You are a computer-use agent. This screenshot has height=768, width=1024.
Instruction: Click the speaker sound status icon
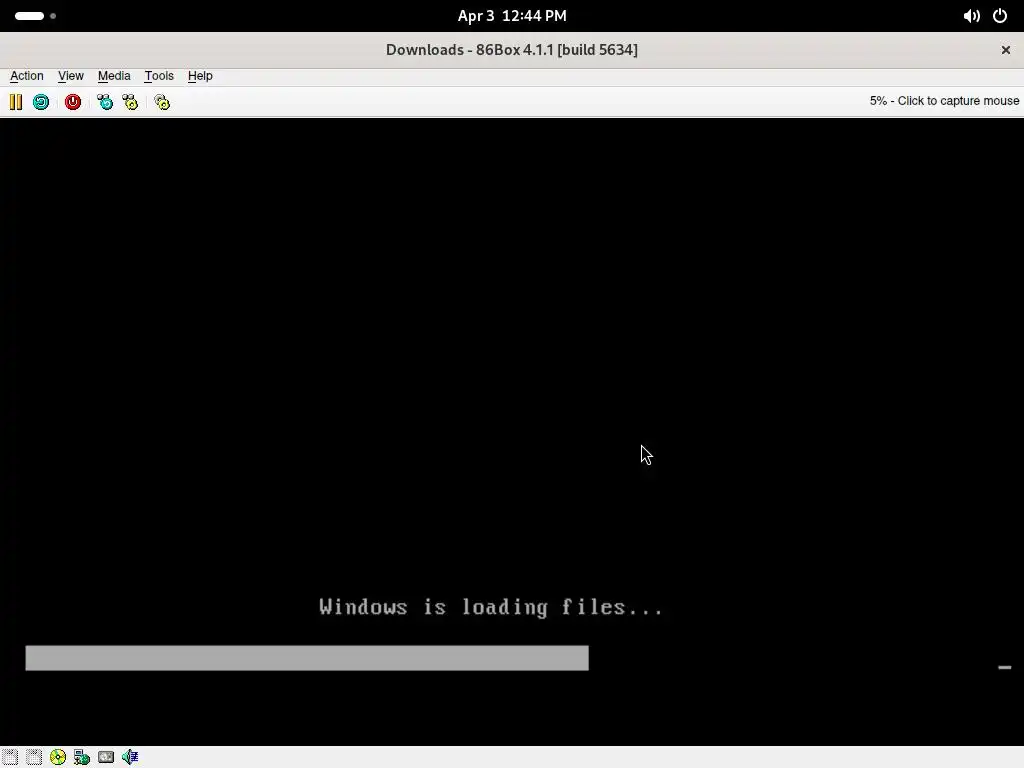[x=130, y=757]
